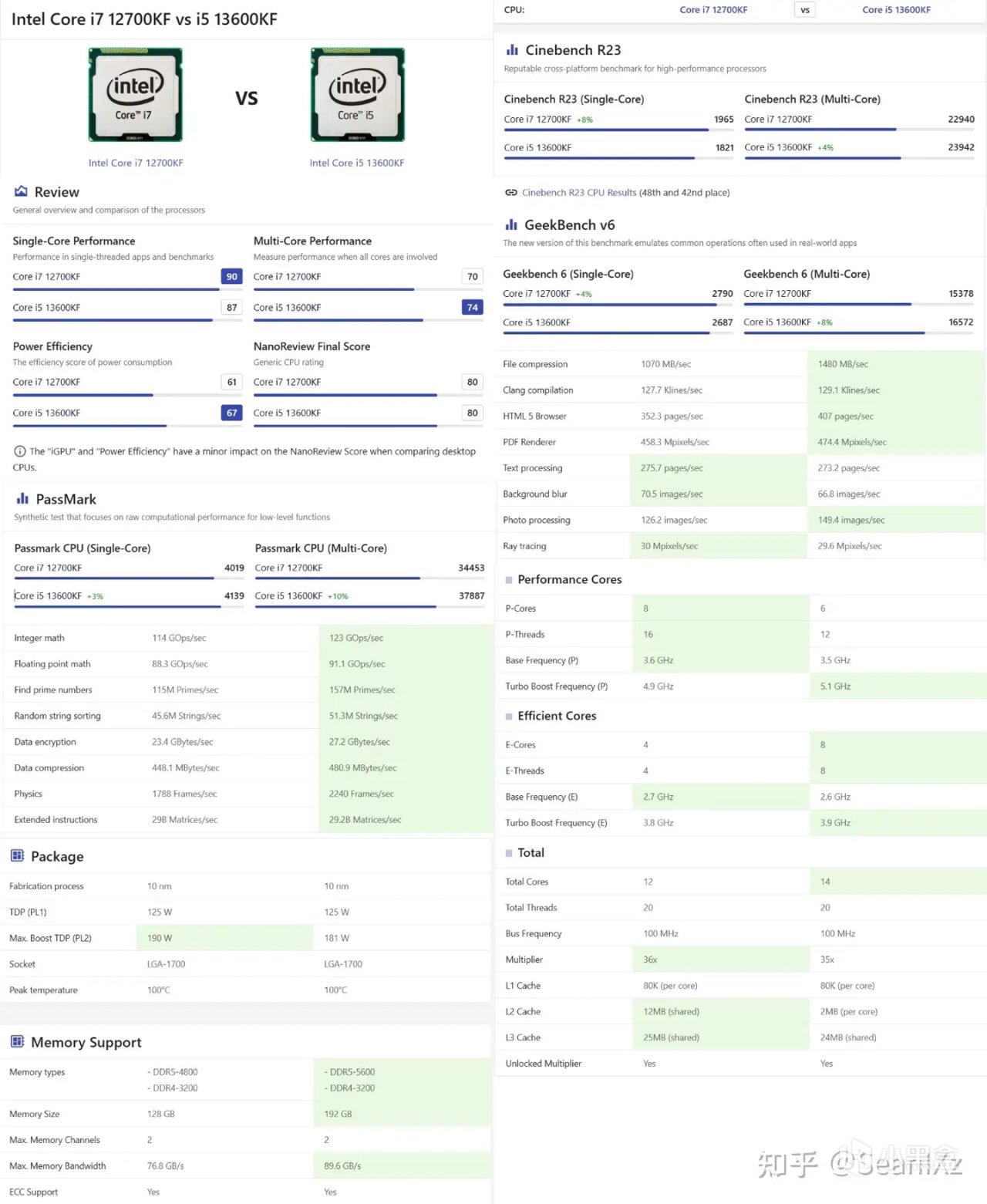Click the 190 W Max. Boost TDP value
Viewport: 987px width, 1204px height.
click(x=160, y=939)
